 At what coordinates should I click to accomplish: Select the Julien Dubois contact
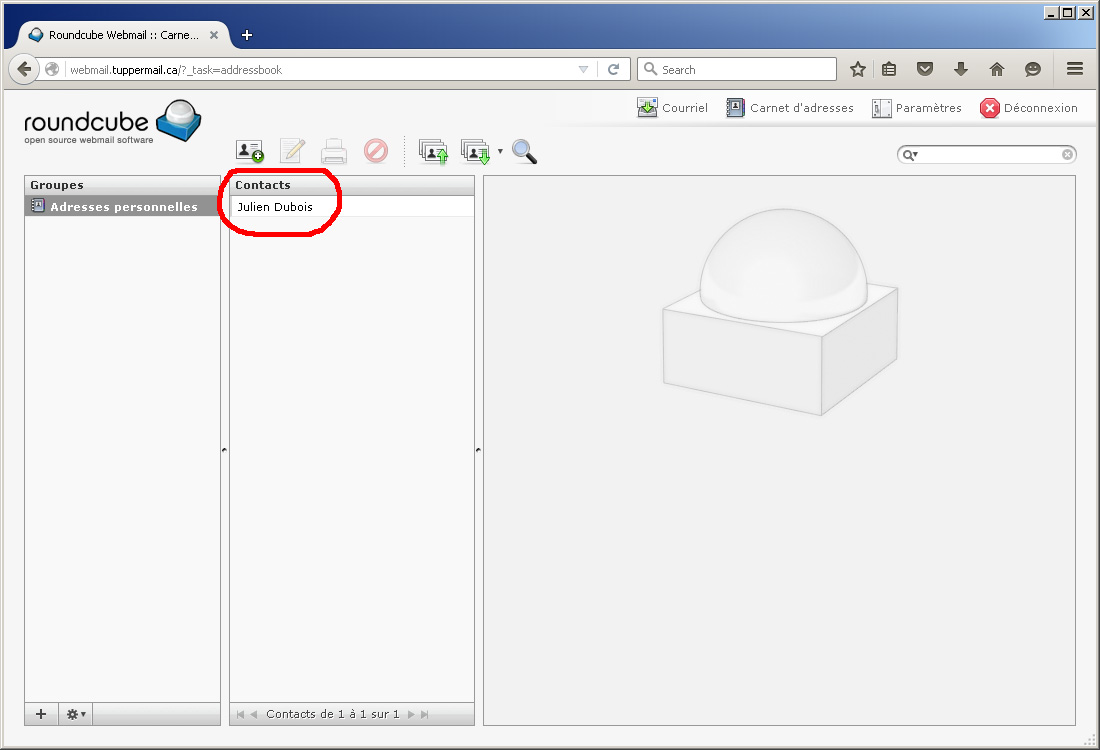[x=275, y=207]
